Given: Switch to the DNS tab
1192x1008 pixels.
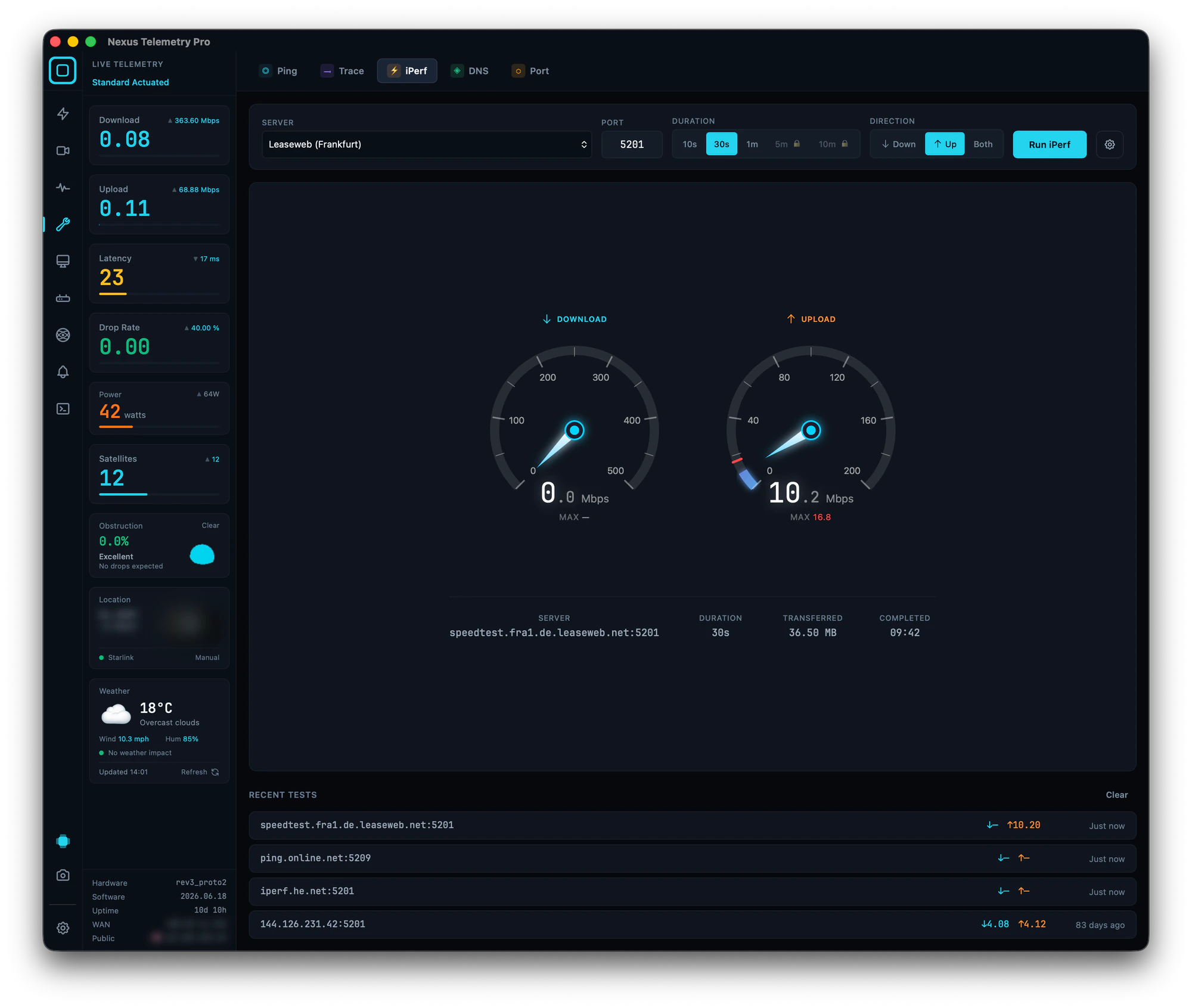Looking at the screenshot, I should point(470,70).
